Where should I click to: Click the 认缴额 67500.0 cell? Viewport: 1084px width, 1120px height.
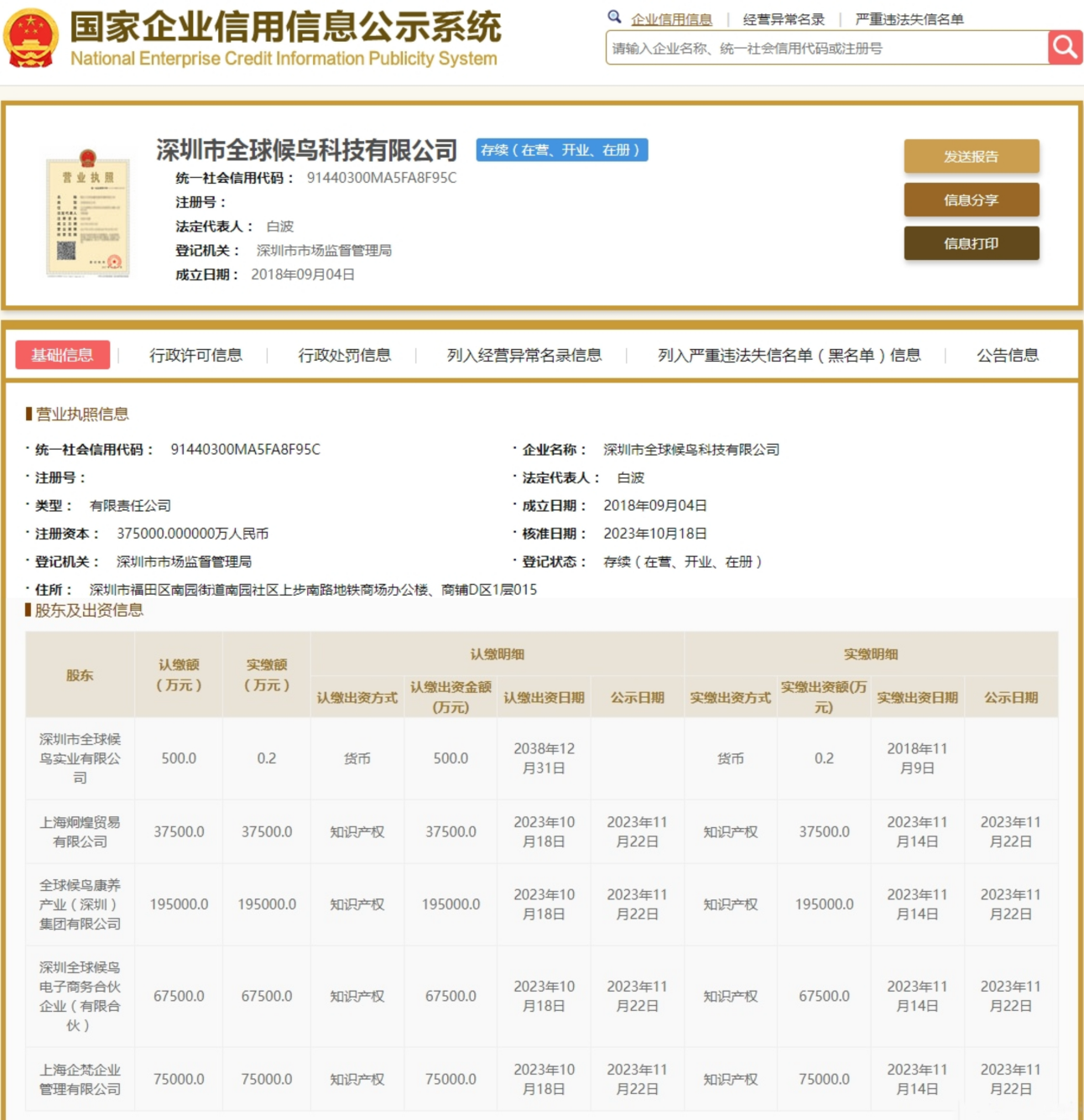(x=179, y=996)
